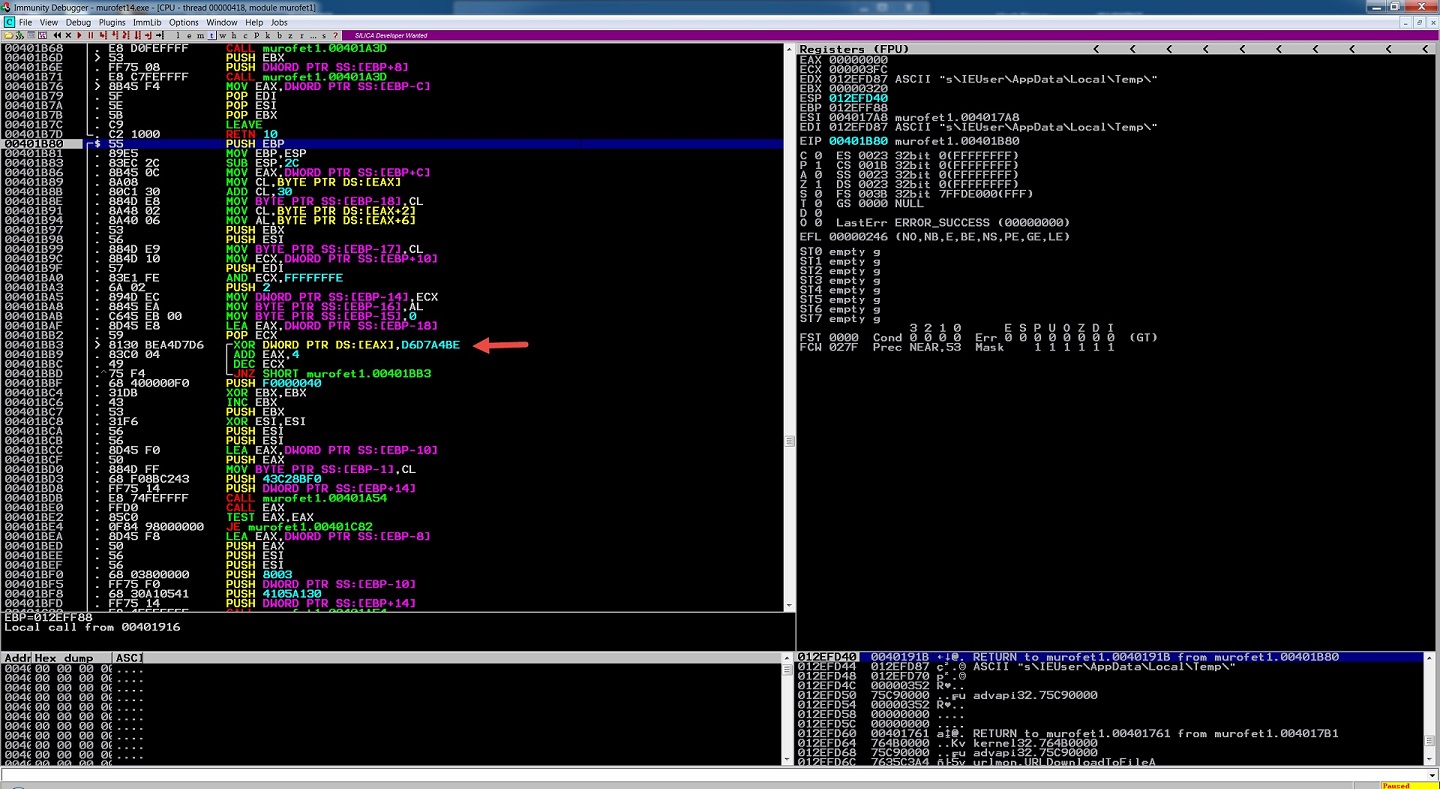Open the Help menu
Image resolution: width=1440 pixels, height=789 pixels.
254,22
